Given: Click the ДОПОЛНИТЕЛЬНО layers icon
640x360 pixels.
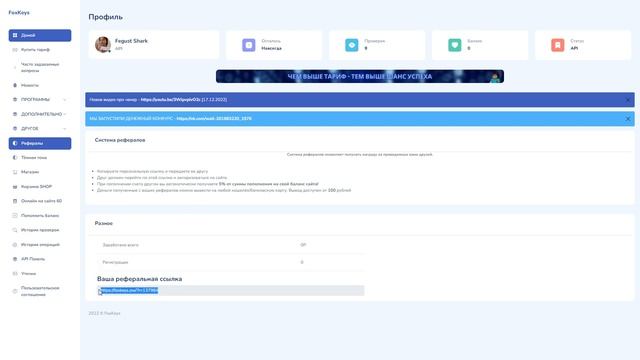Looking at the screenshot, I should (x=15, y=114).
